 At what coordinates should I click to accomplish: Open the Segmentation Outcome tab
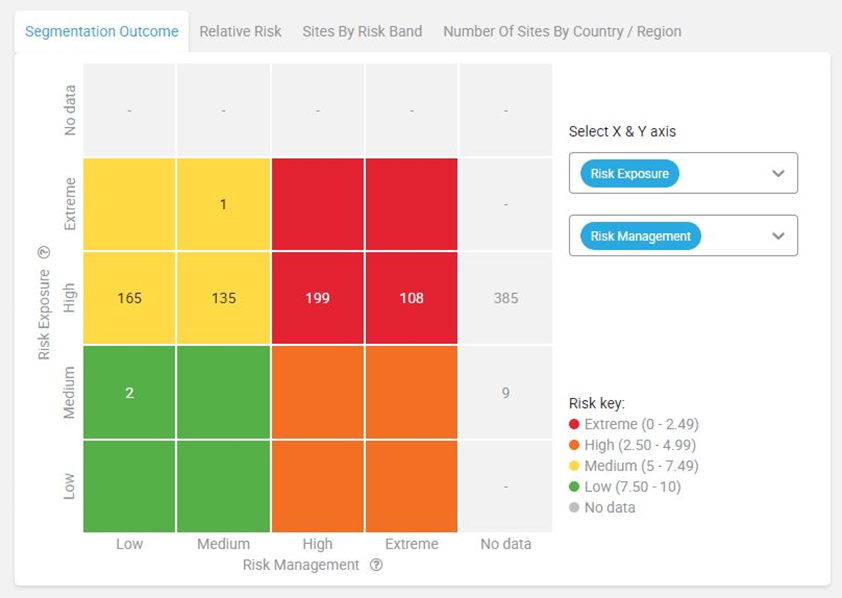(x=102, y=31)
